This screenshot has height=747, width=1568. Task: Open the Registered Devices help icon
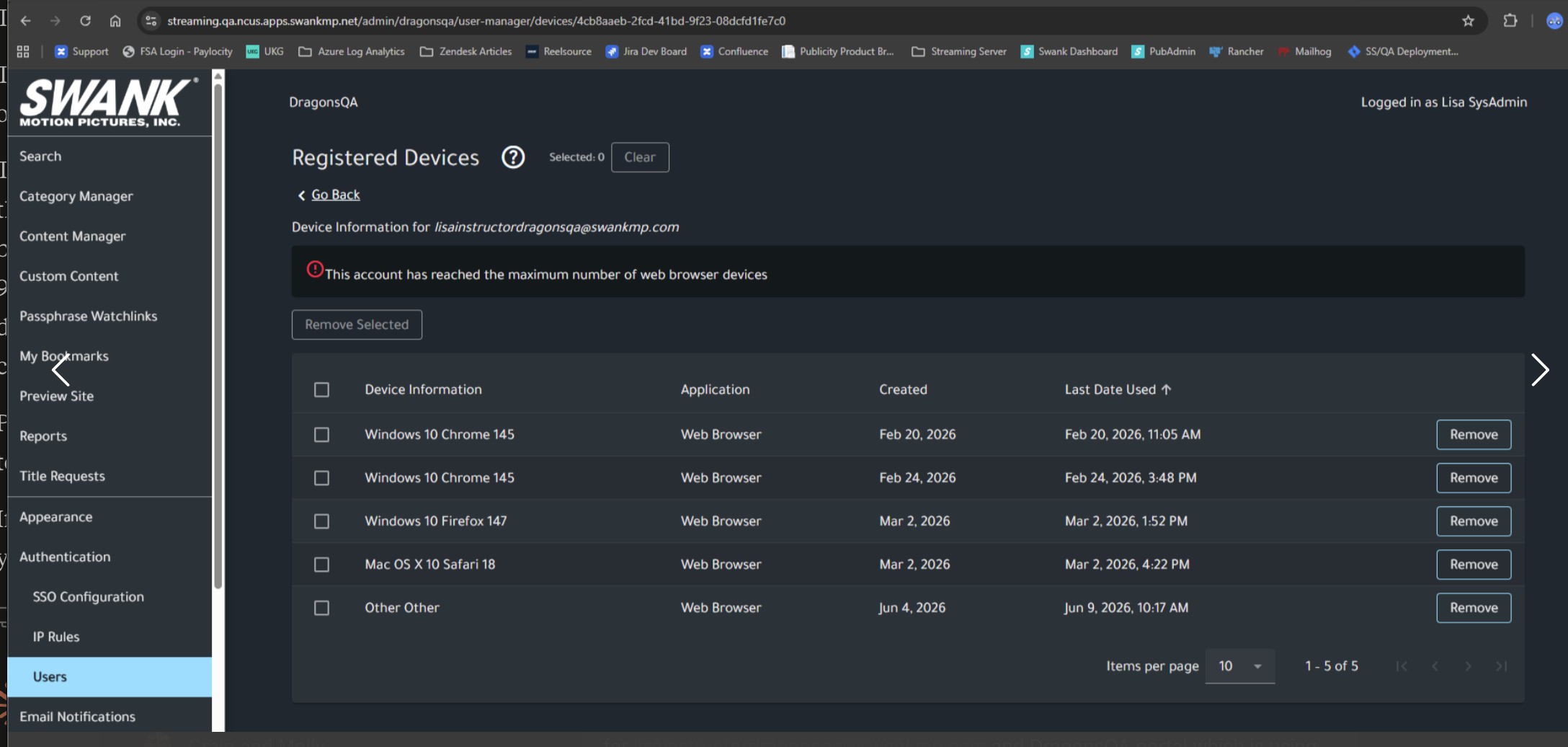[513, 157]
